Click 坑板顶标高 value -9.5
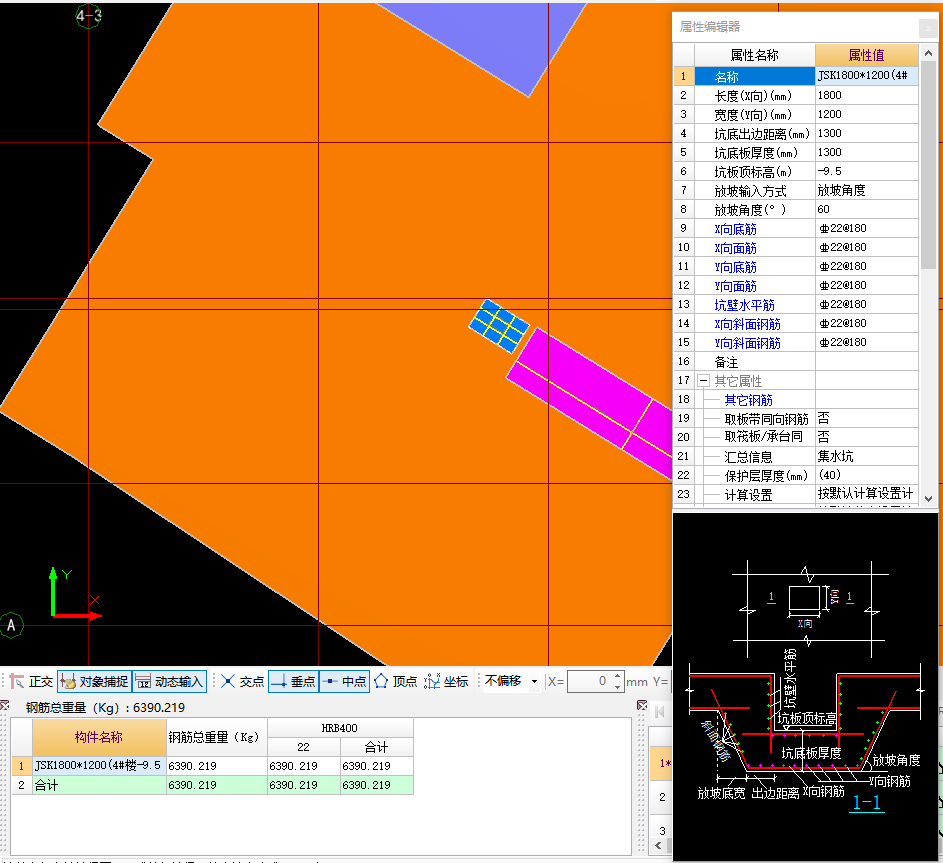Screen dimensions: 943x863 pos(867,171)
